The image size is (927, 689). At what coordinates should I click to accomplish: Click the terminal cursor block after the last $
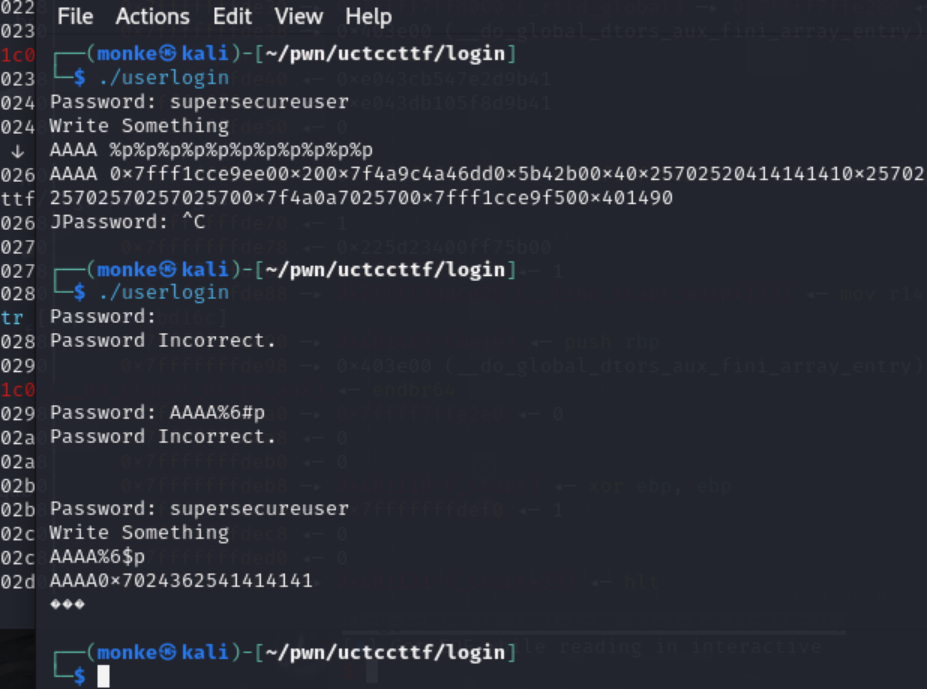[x=103, y=677]
